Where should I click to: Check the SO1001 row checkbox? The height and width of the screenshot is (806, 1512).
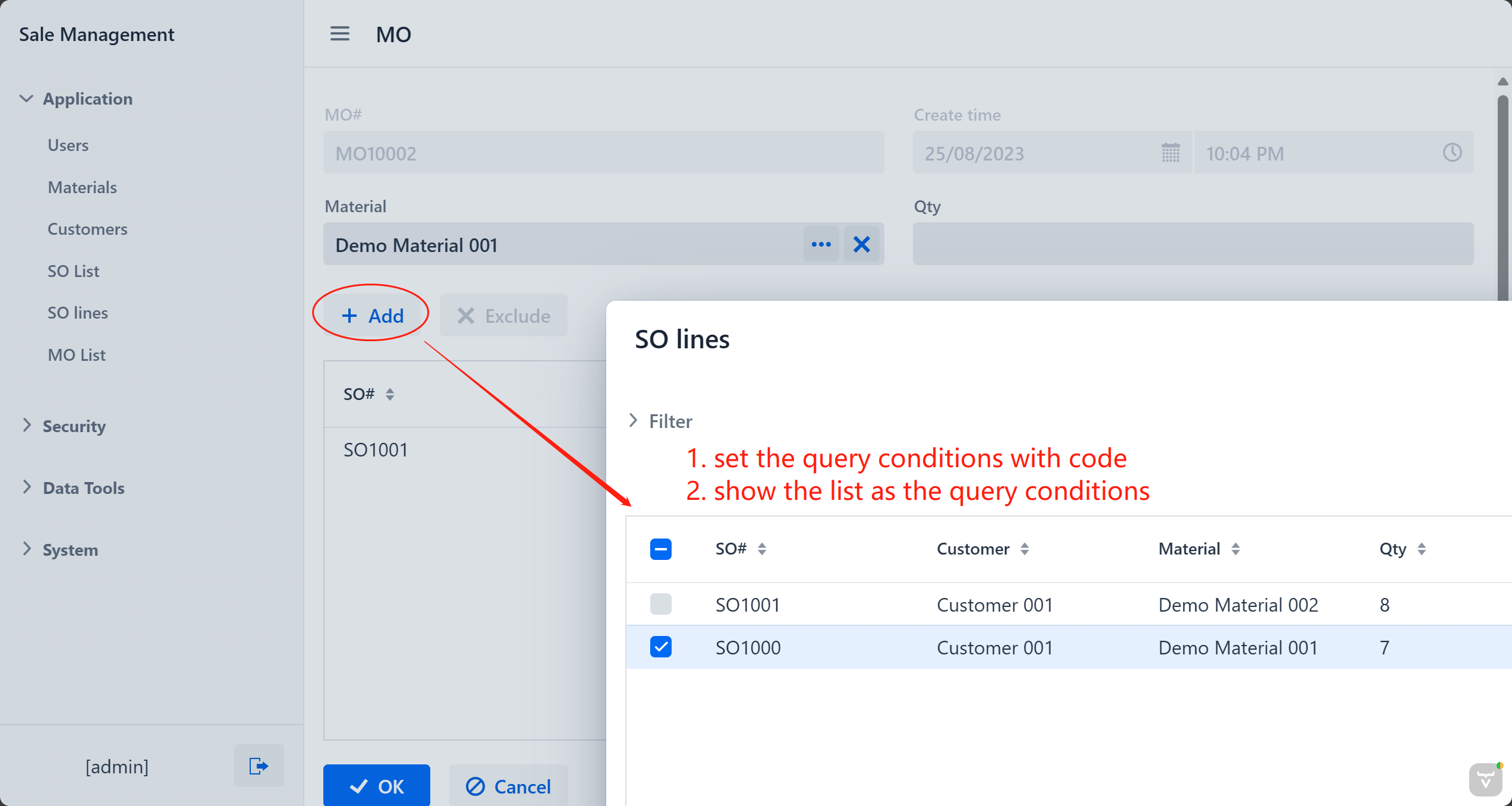pyautogui.click(x=660, y=604)
